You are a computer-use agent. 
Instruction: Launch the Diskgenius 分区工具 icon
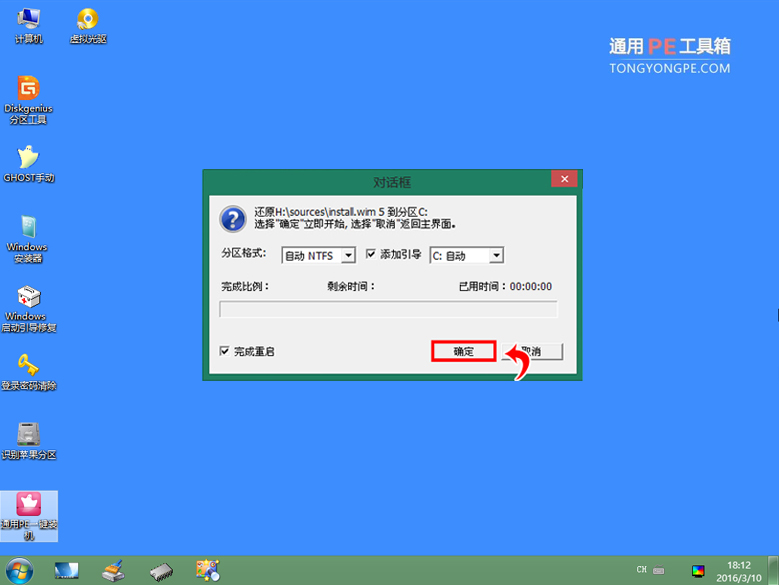point(28,100)
